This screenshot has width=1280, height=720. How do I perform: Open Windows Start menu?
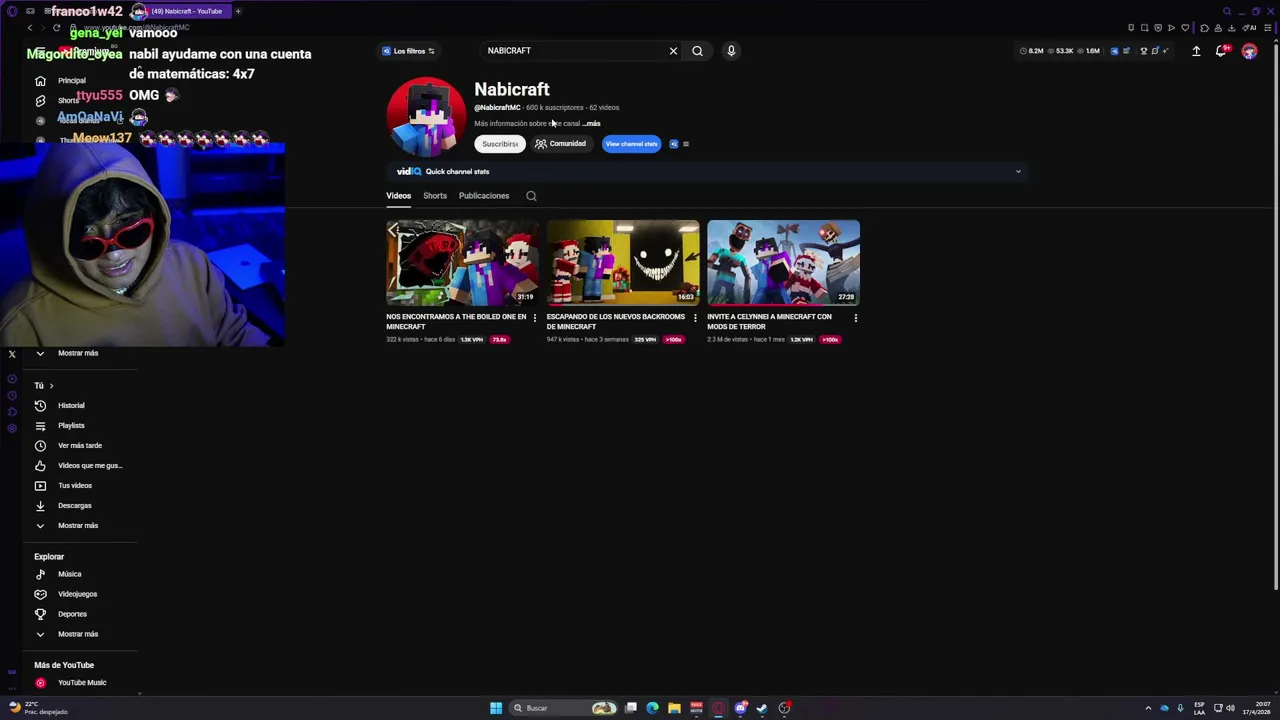pos(496,708)
